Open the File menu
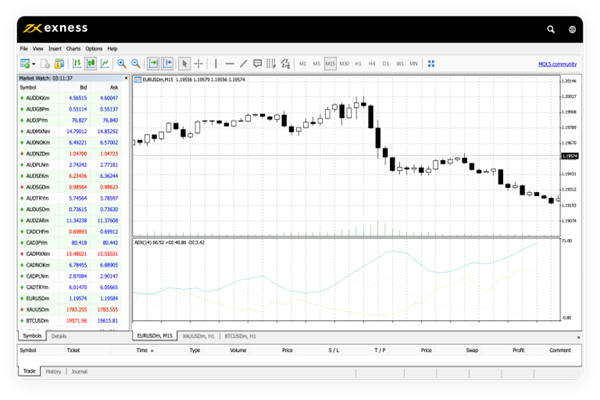 pos(24,49)
